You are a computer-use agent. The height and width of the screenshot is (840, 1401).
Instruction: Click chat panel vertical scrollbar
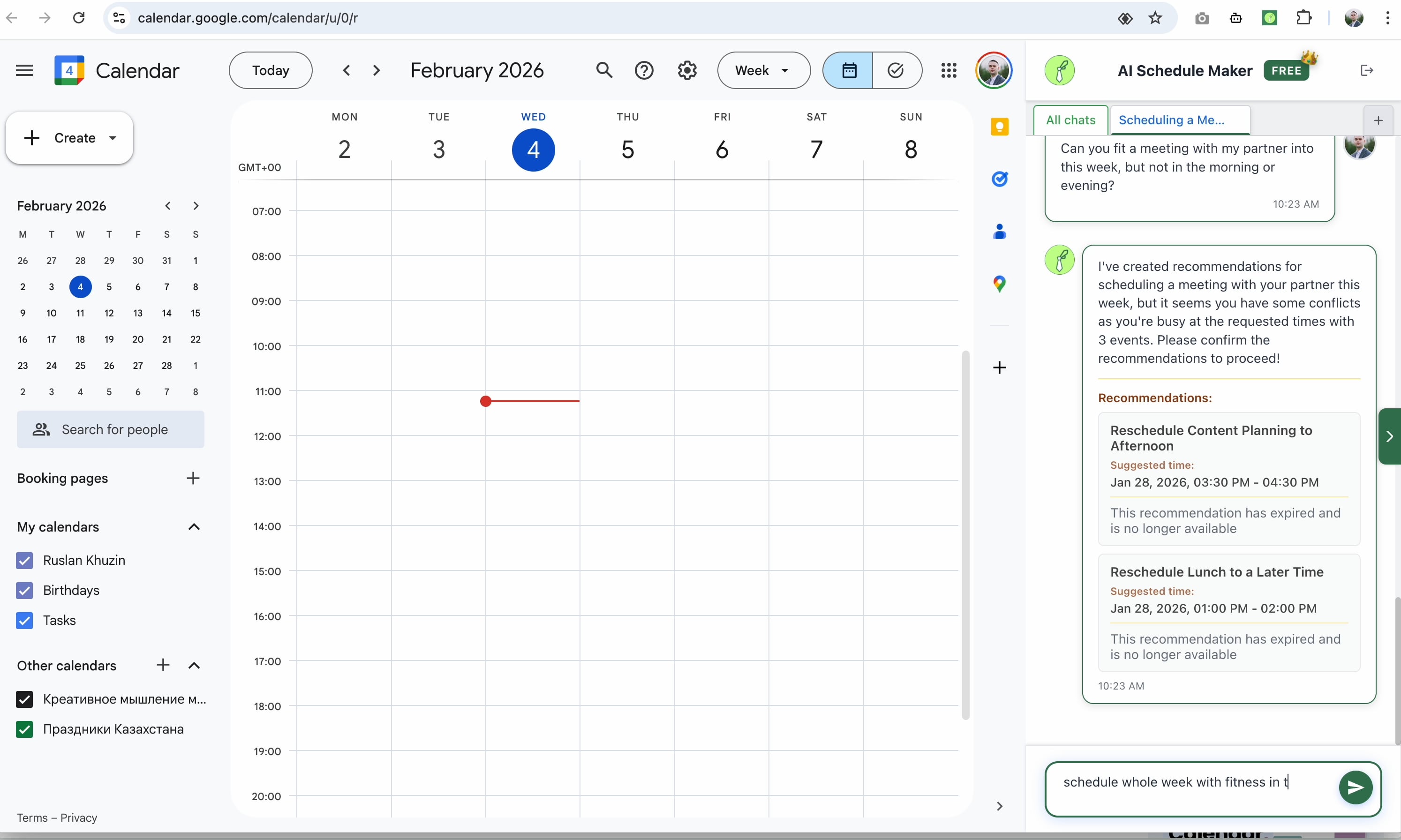[1397, 671]
